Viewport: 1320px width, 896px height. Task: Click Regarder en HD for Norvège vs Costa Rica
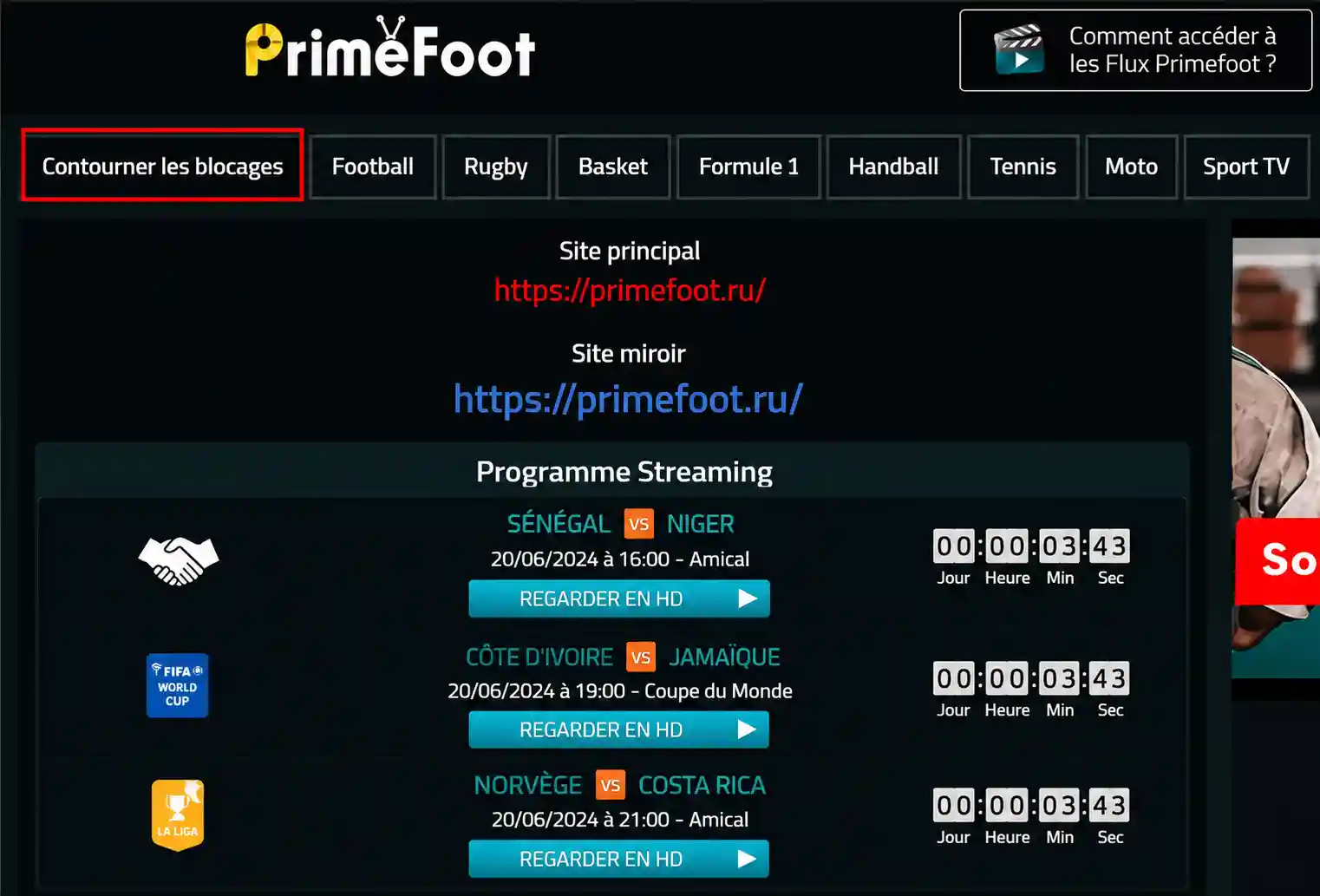tap(619, 859)
